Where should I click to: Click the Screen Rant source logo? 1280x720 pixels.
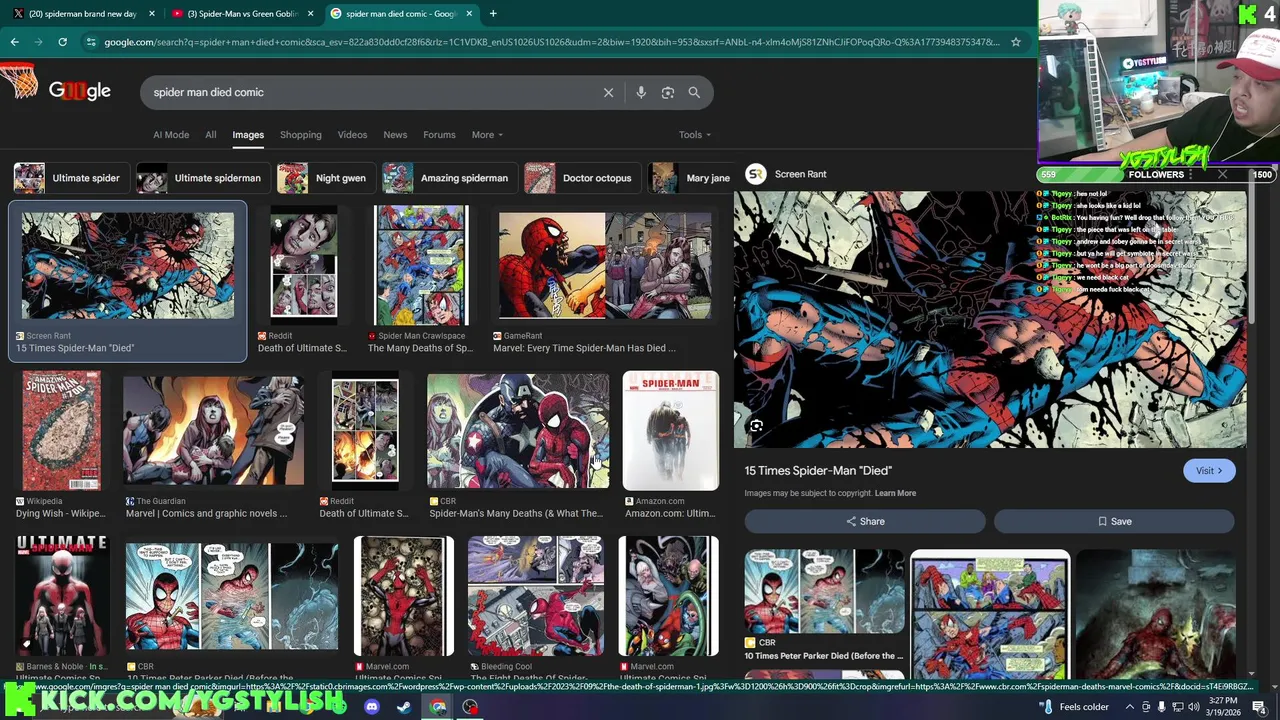tap(756, 174)
